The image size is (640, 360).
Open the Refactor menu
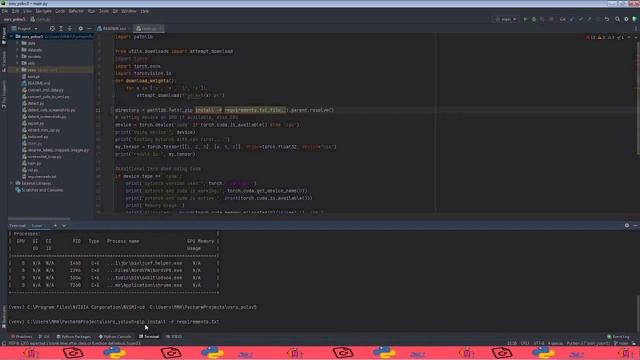pos(76,11)
